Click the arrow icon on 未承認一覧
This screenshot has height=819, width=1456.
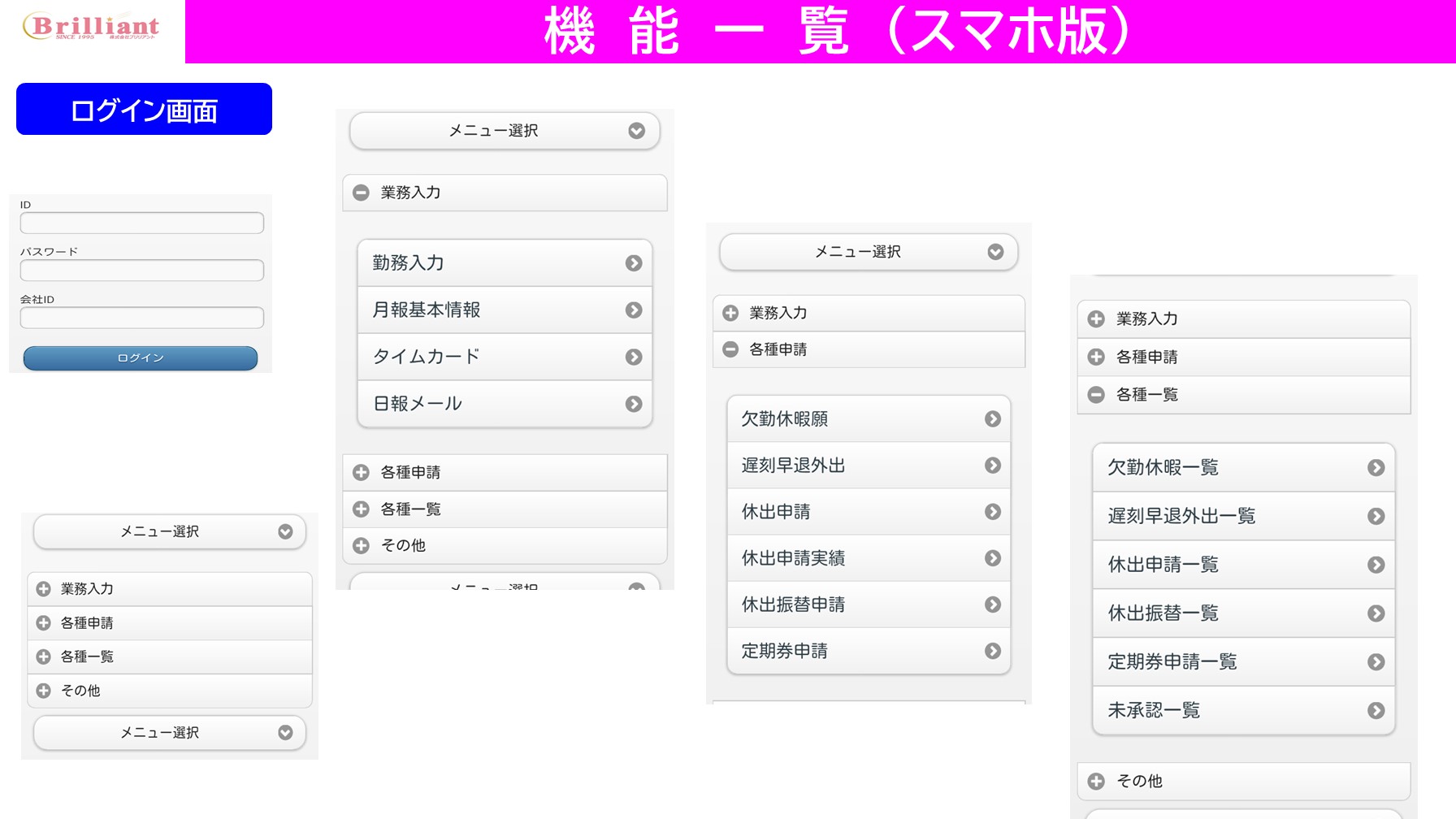pyautogui.click(x=1376, y=711)
